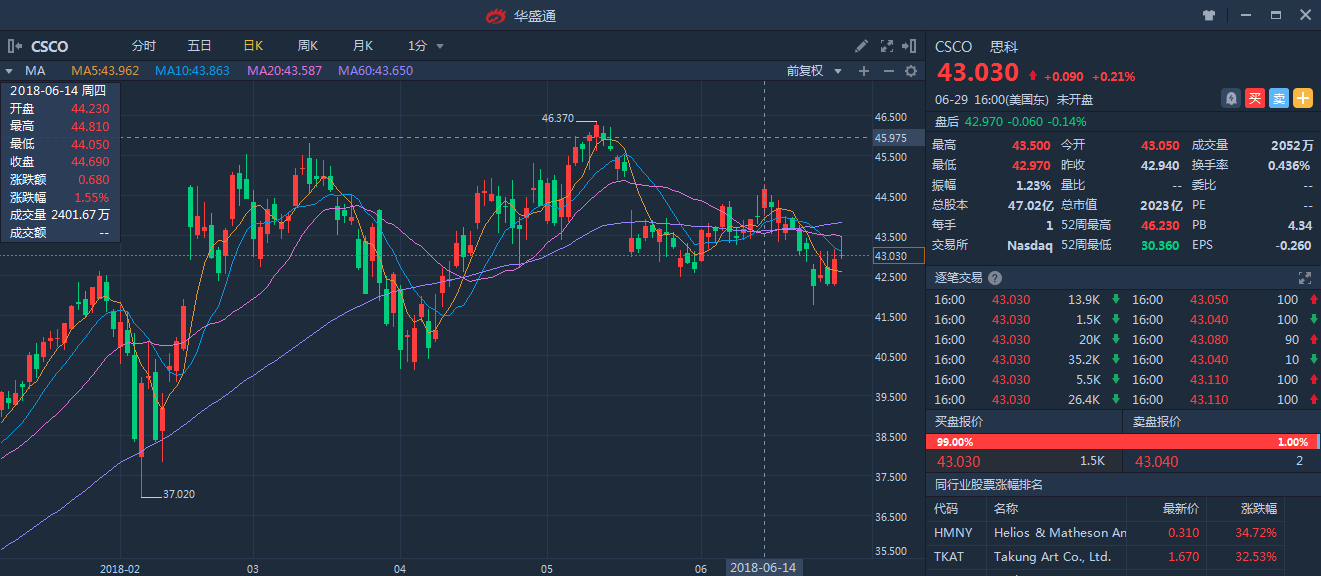The height and width of the screenshot is (576, 1321).
Task: Switch to the 周K weekly tab
Action: [x=307, y=46]
